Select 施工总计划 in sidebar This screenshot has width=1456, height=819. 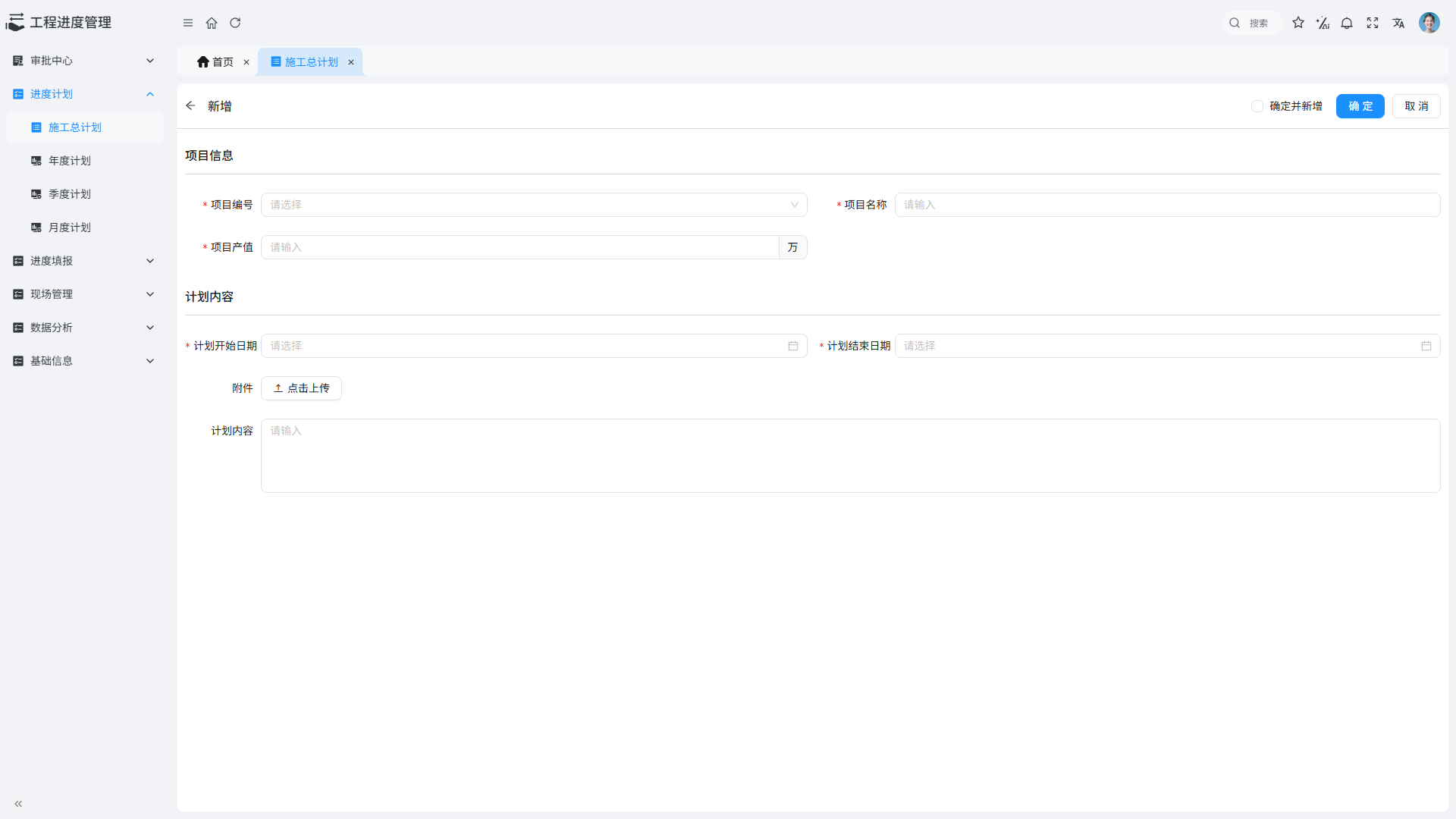(85, 127)
